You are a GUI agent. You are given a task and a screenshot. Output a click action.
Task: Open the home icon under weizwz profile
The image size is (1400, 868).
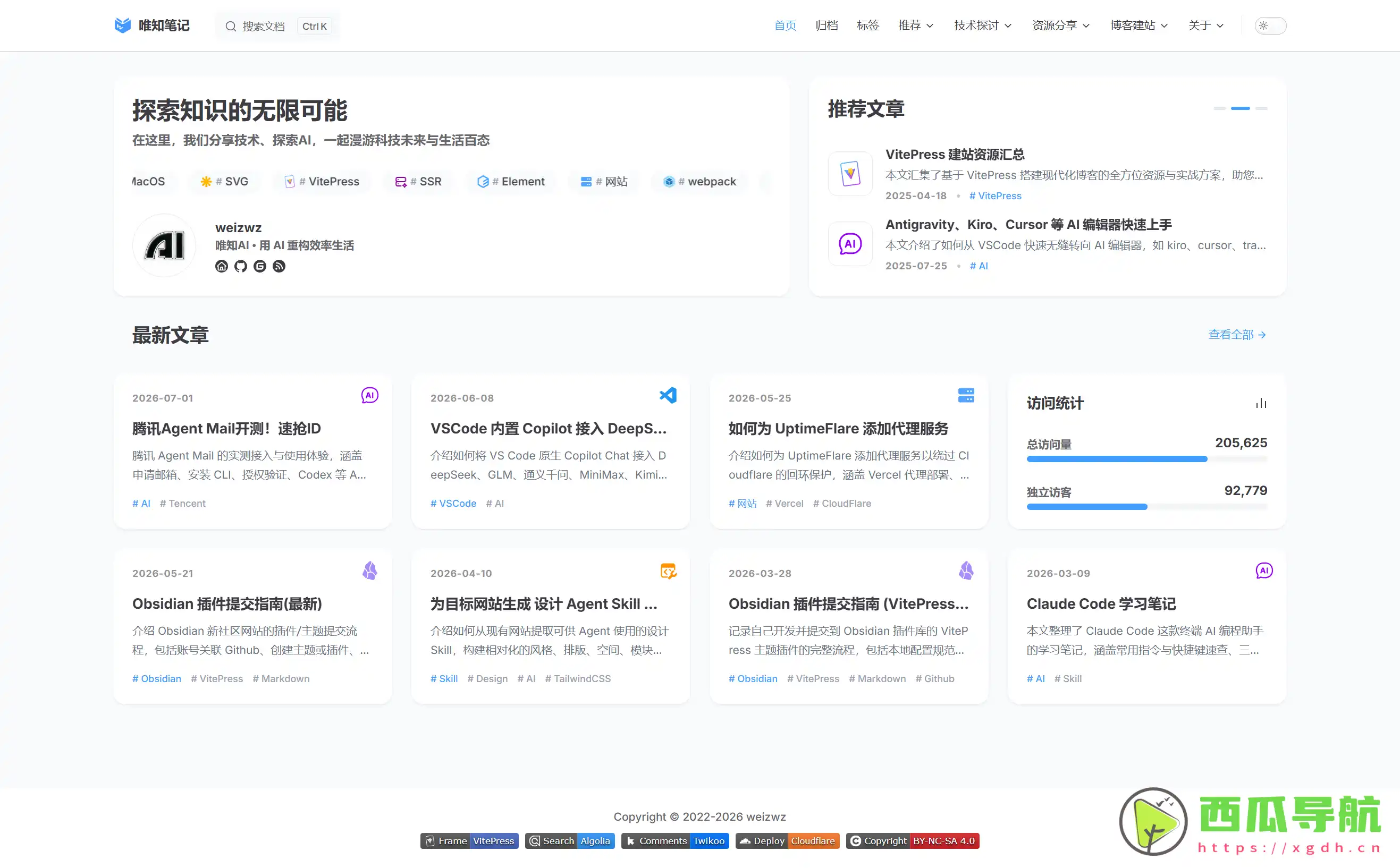tap(222, 266)
